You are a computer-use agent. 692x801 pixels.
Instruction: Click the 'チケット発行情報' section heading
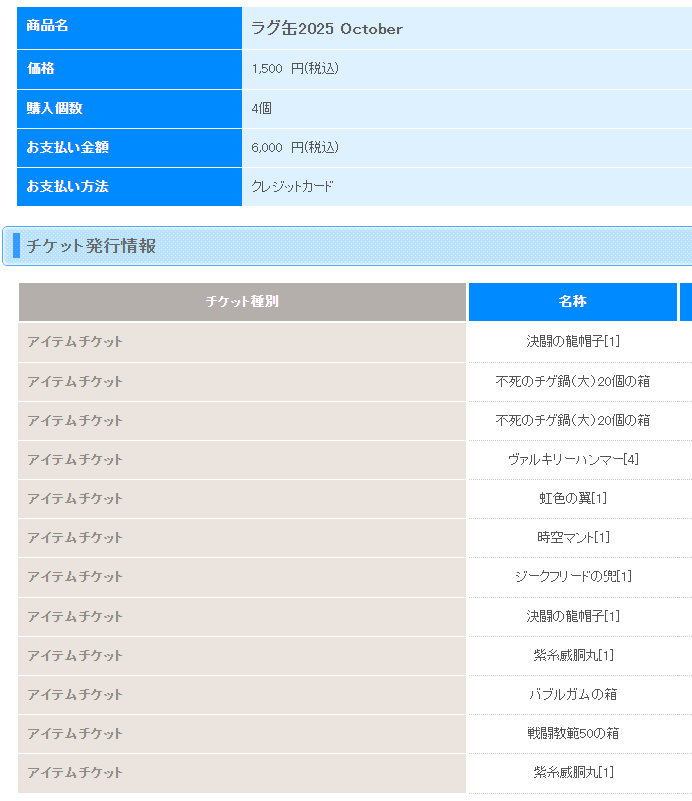pyautogui.click(x=91, y=246)
